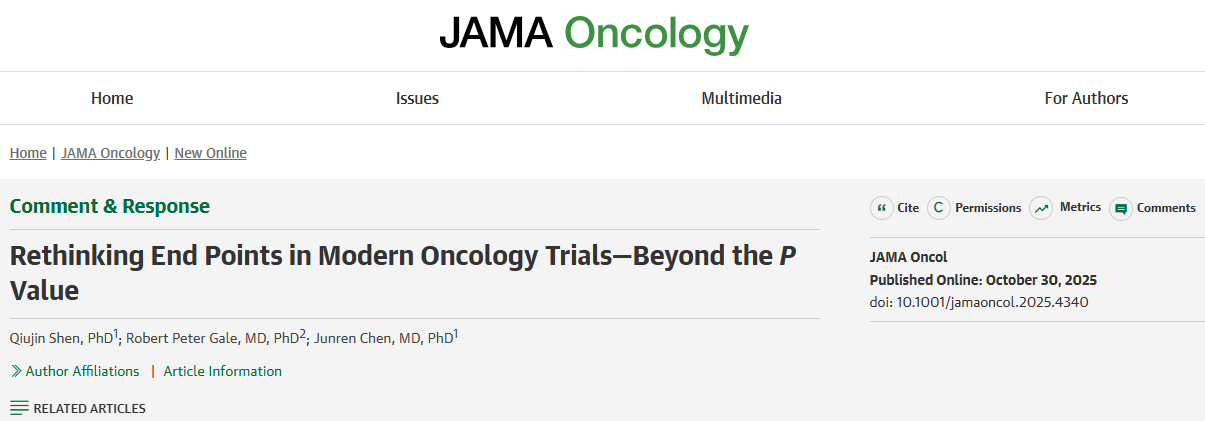Click the Comment & Response heading
Image resolution: width=1205 pixels, height=421 pixels.
(110, 206)
